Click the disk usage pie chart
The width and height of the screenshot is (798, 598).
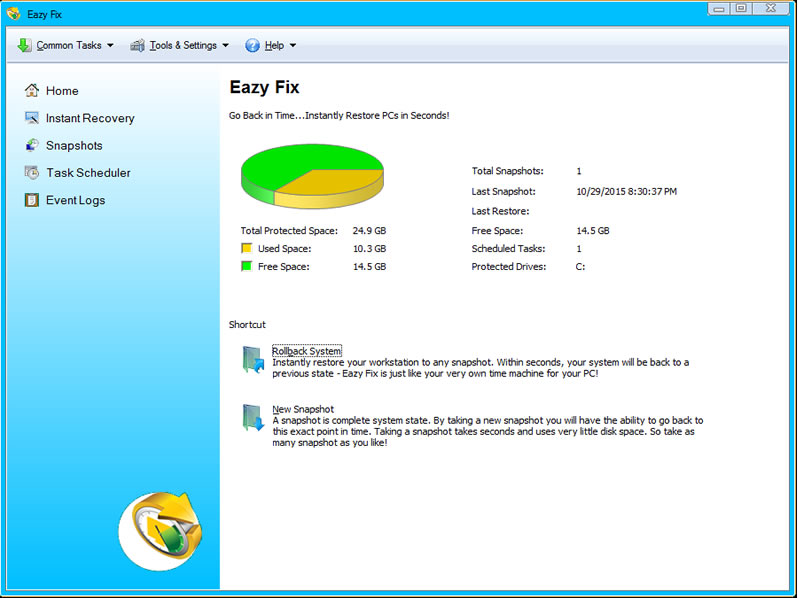[312, 176]
